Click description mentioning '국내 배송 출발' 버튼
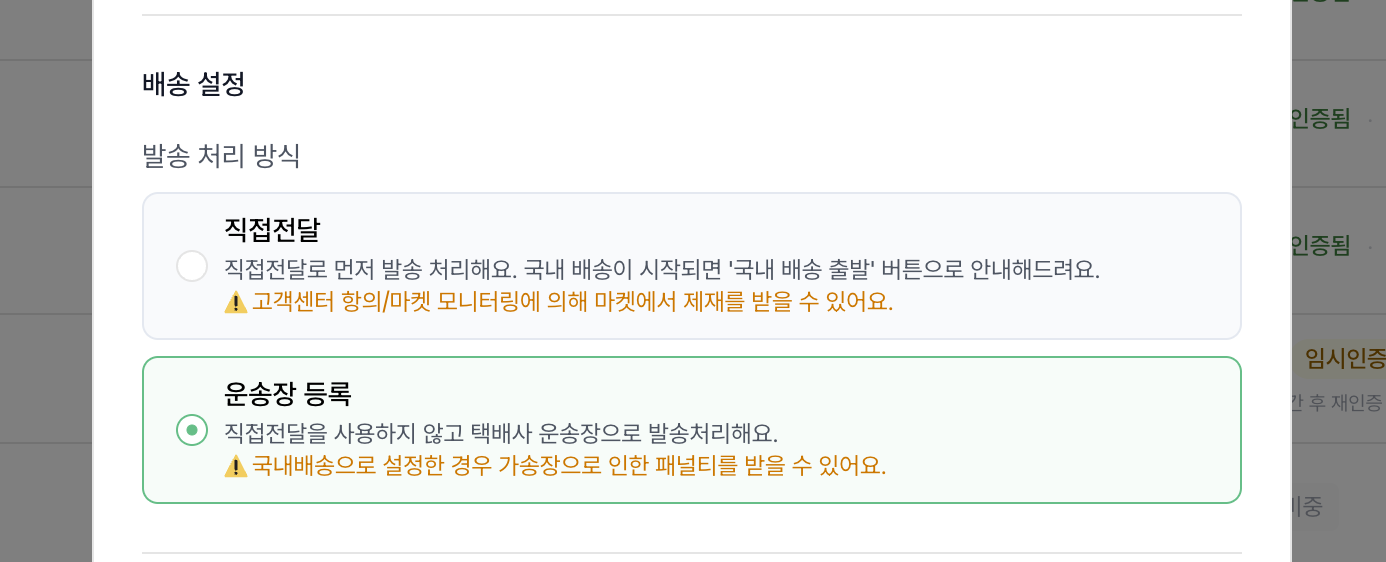The width and height of the screenshot is (1386, 562). point(662,270)
